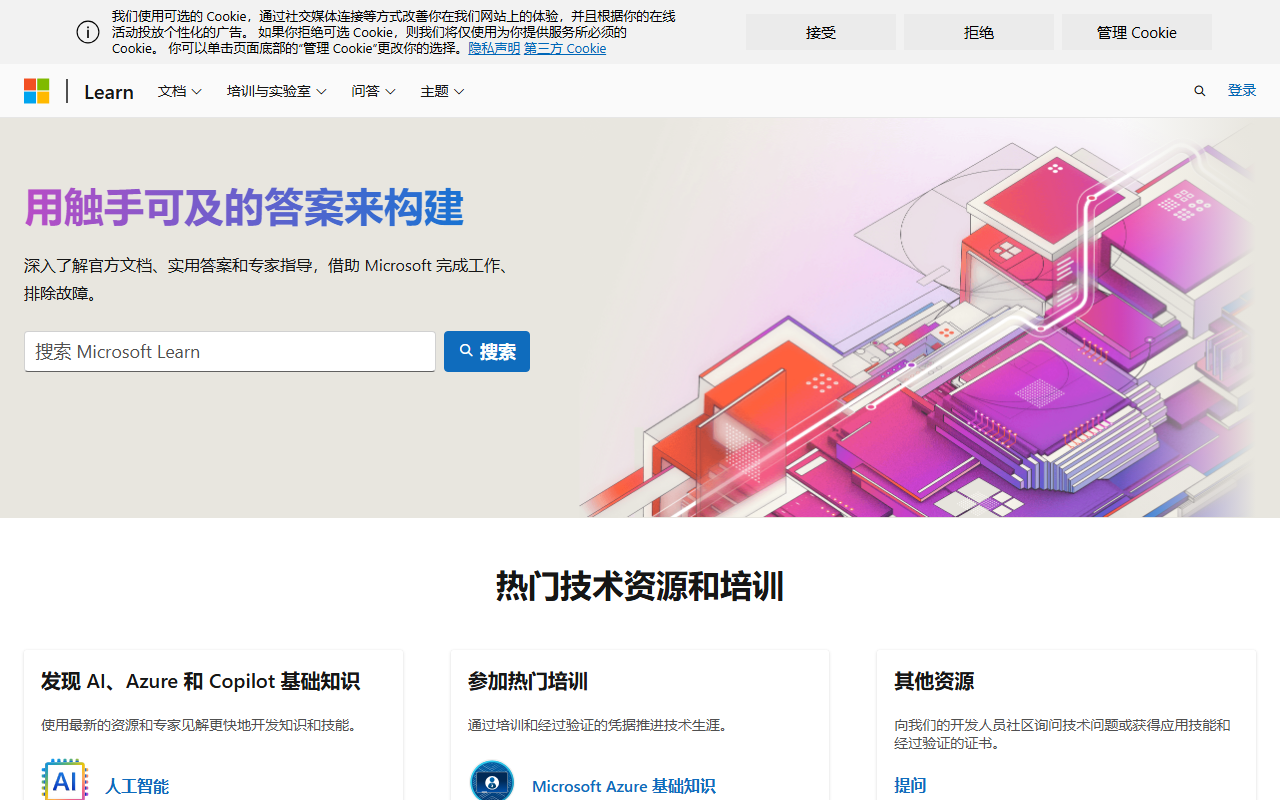The width and height of the screenshot is (1280, 800).
Task: Open the 提问 link
Action: pyautogui.click(x=910, y=785)
